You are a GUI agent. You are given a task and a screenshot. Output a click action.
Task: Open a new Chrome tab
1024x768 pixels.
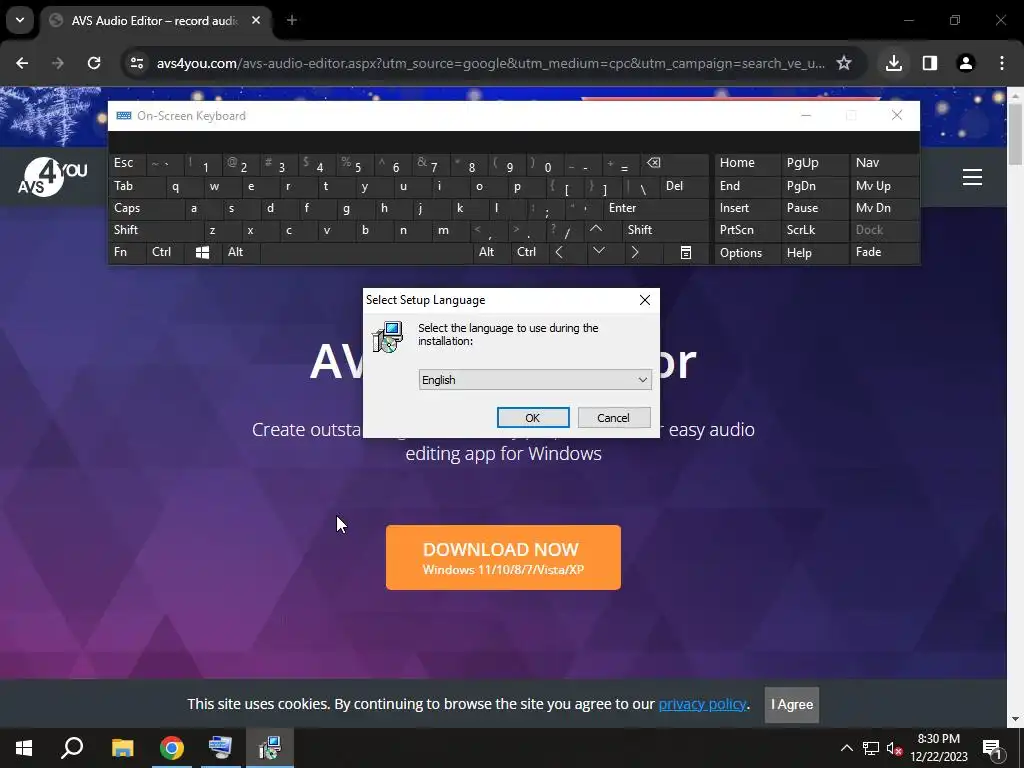click(292, 20)
